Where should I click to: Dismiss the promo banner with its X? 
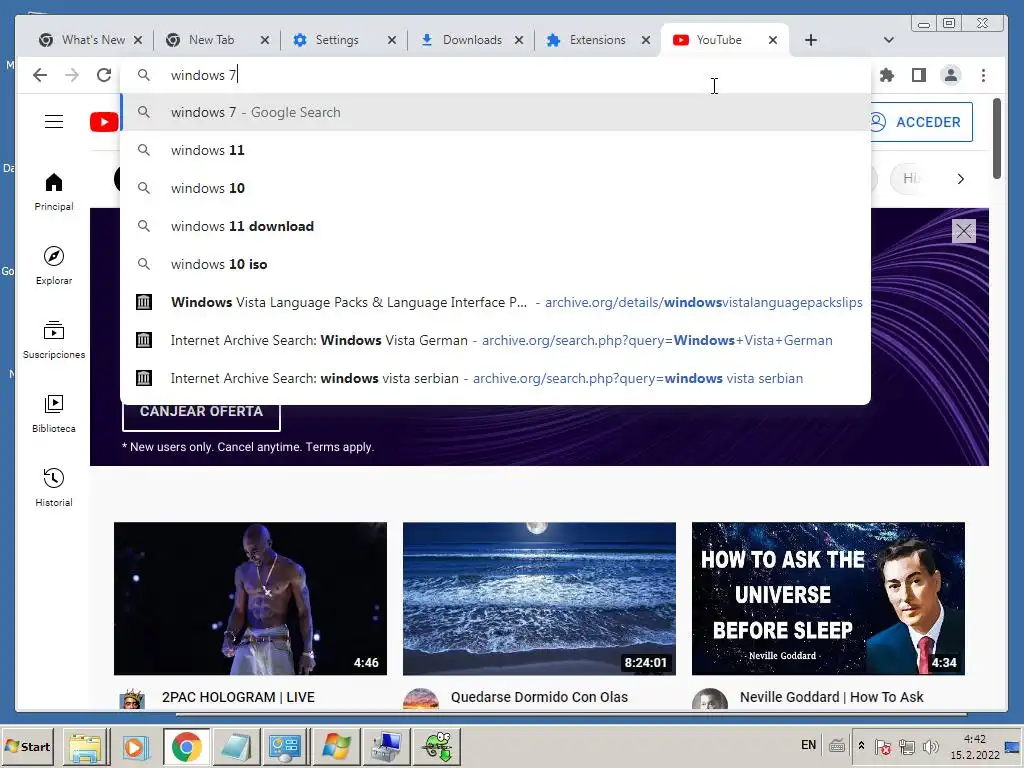(x=964, y=231)
